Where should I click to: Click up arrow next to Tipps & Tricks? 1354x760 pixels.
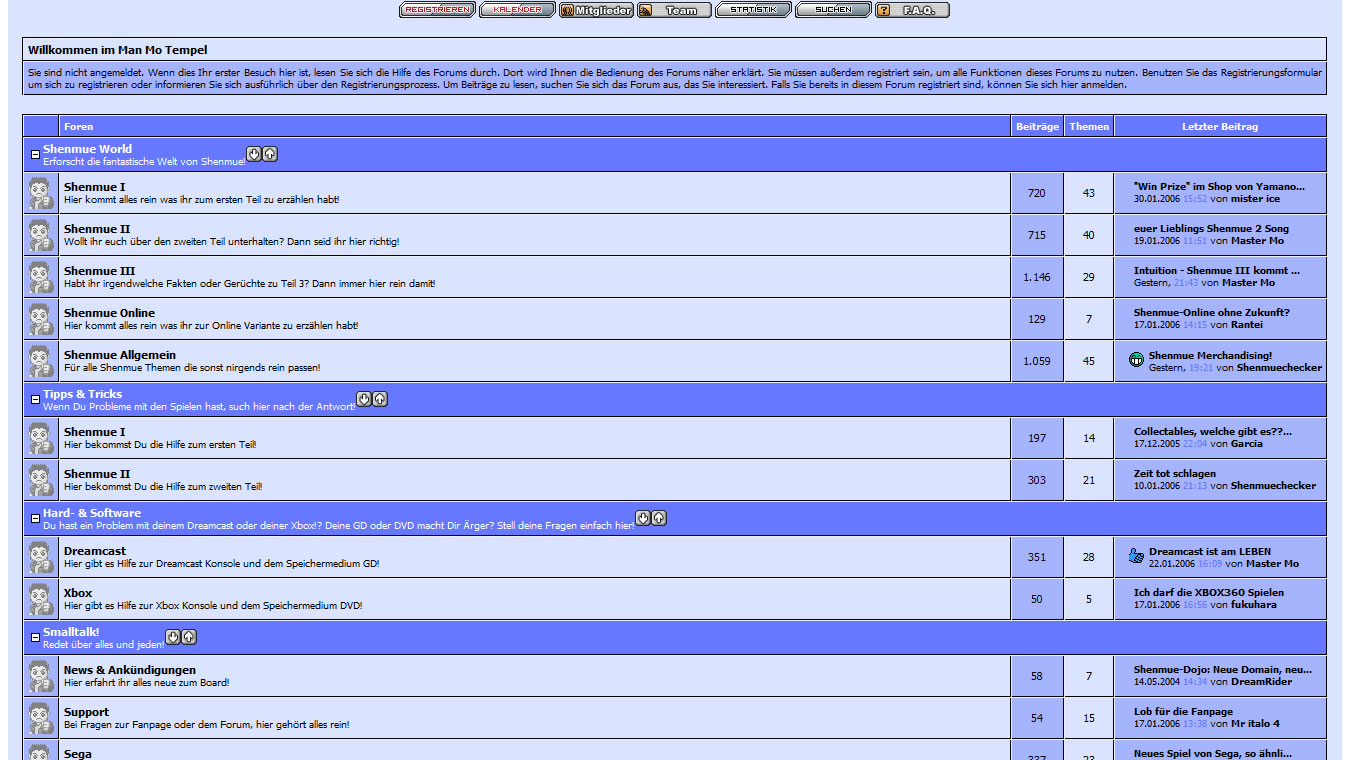click(x=380, y=399)
